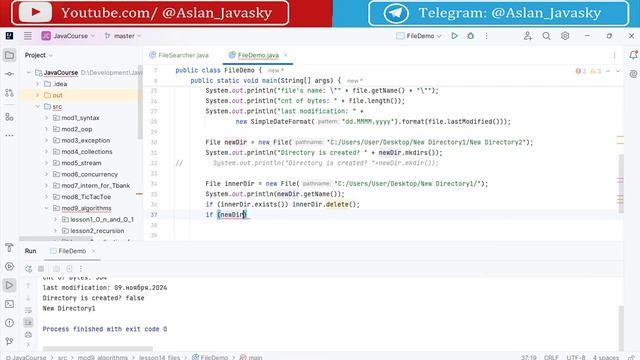Select the Run tab label

pos(30,251)
